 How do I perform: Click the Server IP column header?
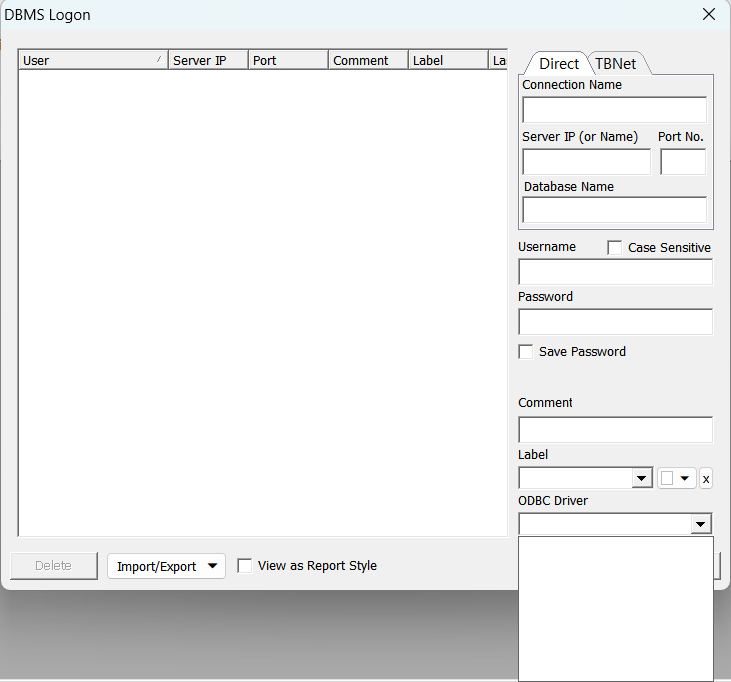click(x=207, y=60)
